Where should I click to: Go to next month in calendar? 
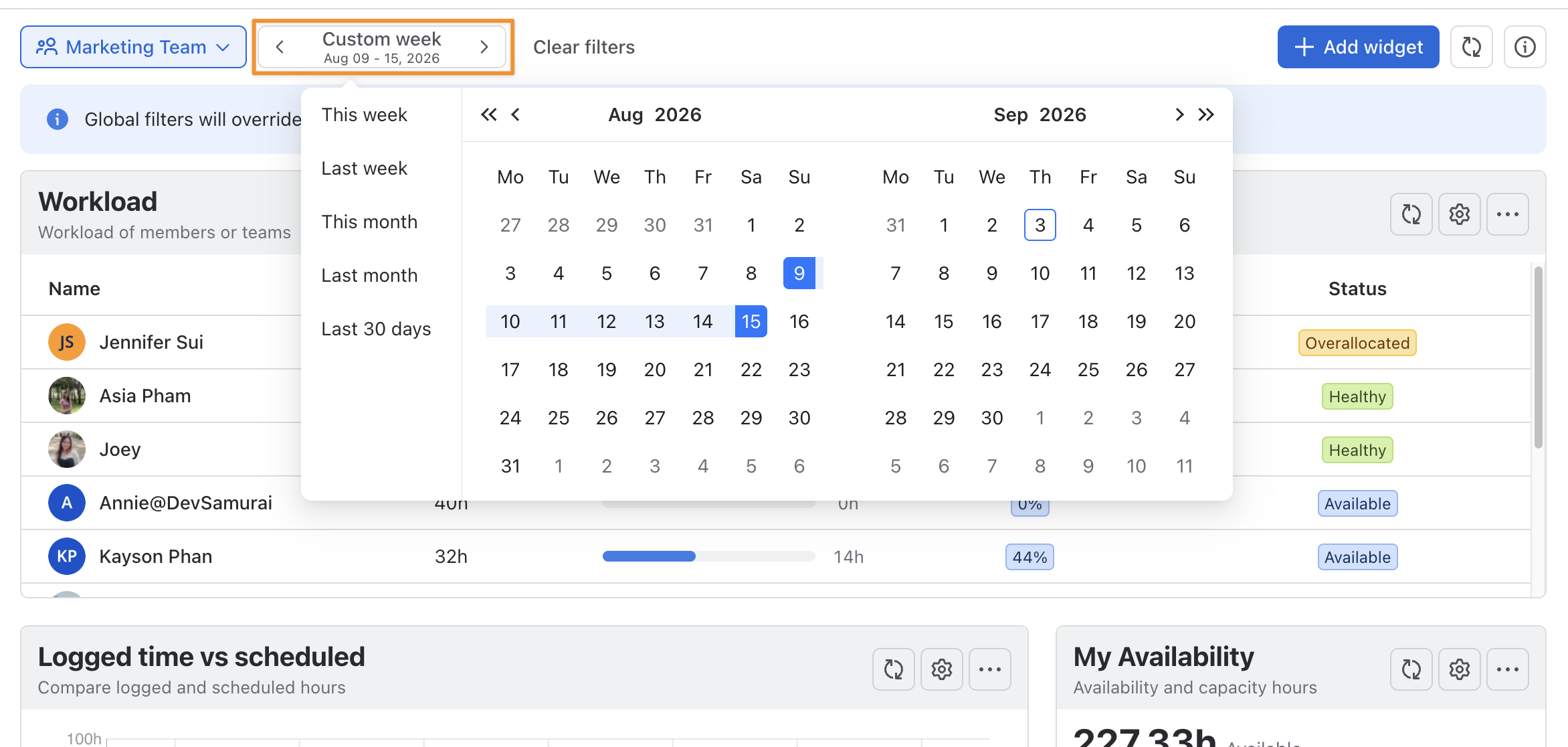[1179, 114]
